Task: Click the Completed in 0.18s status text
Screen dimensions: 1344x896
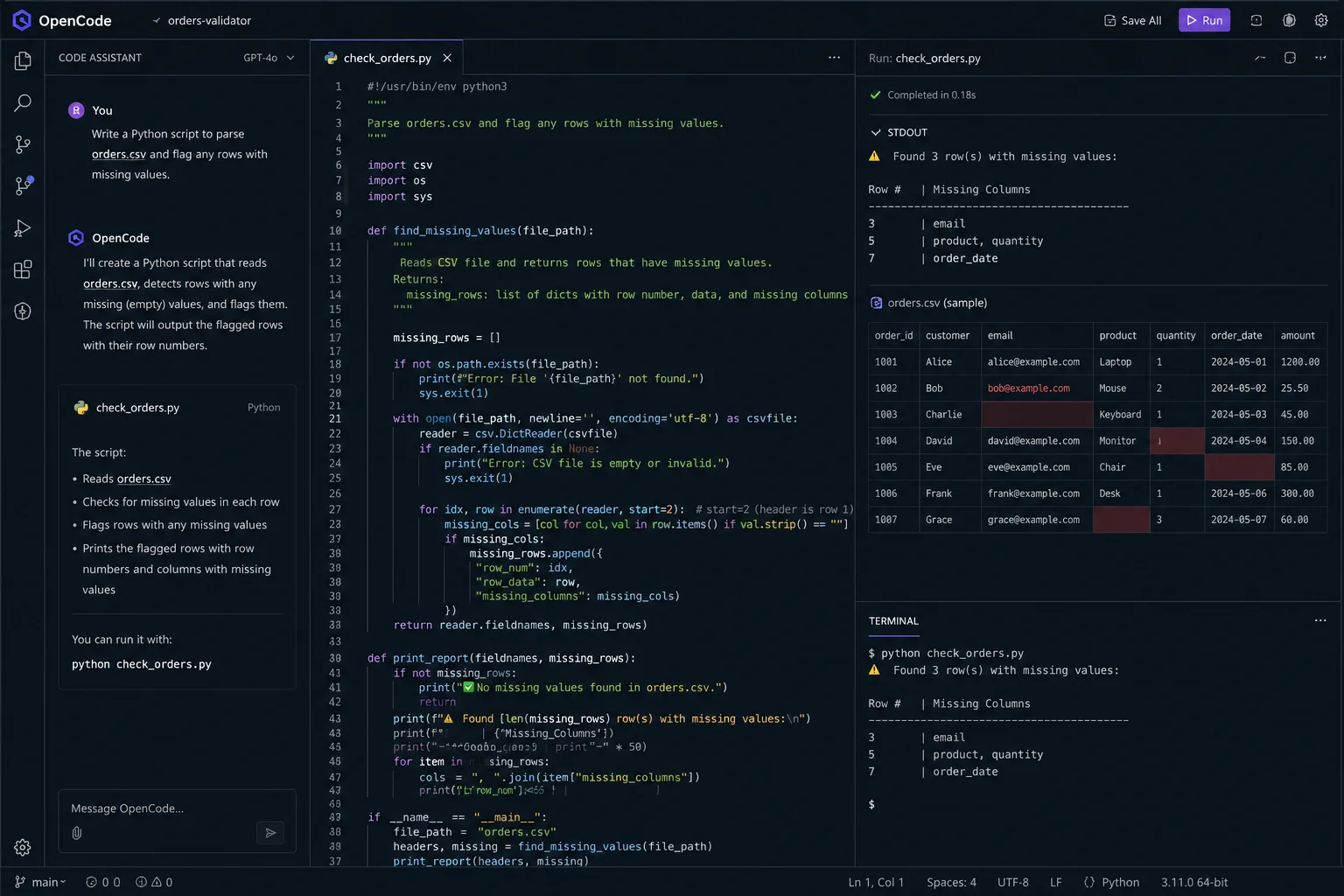Action: tap(931, 94)
